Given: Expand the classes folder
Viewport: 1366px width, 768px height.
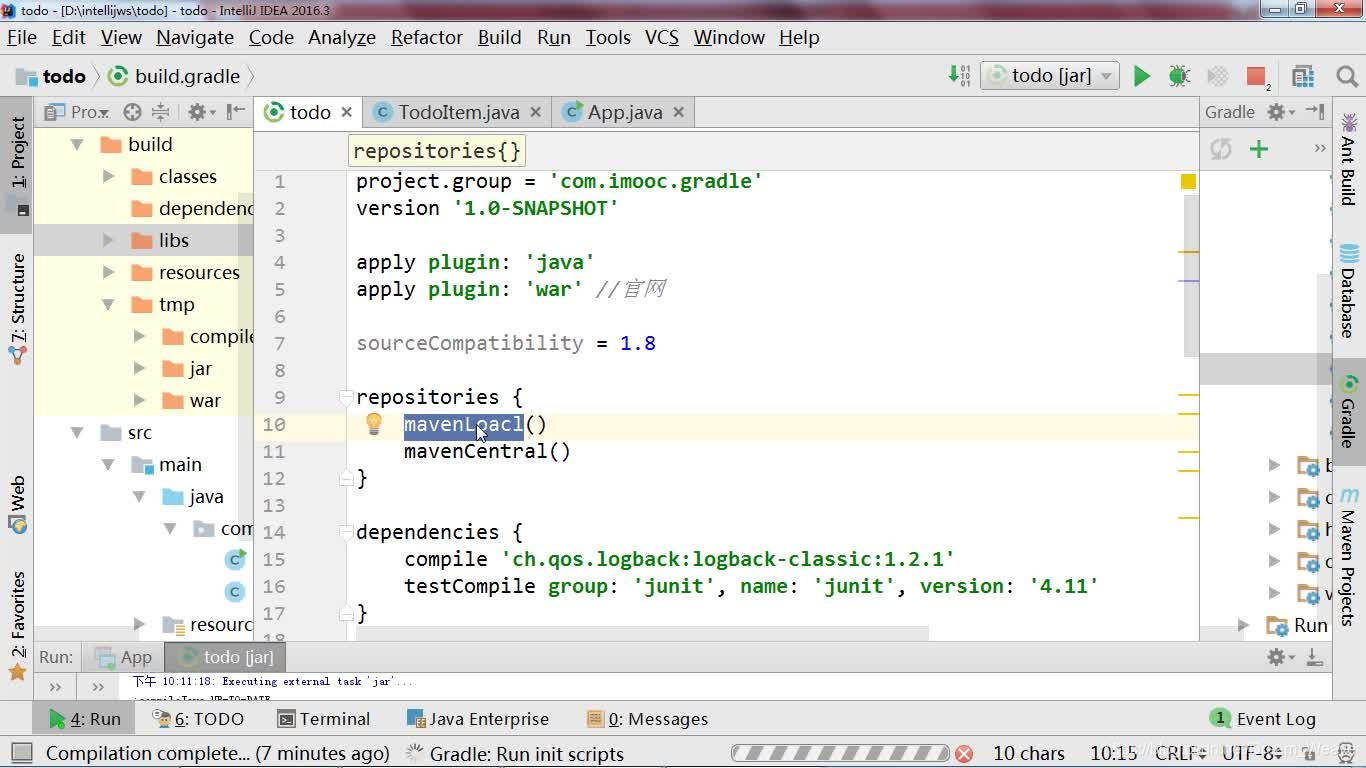Looking at the screenshot, I should click(x=108, y=177).
